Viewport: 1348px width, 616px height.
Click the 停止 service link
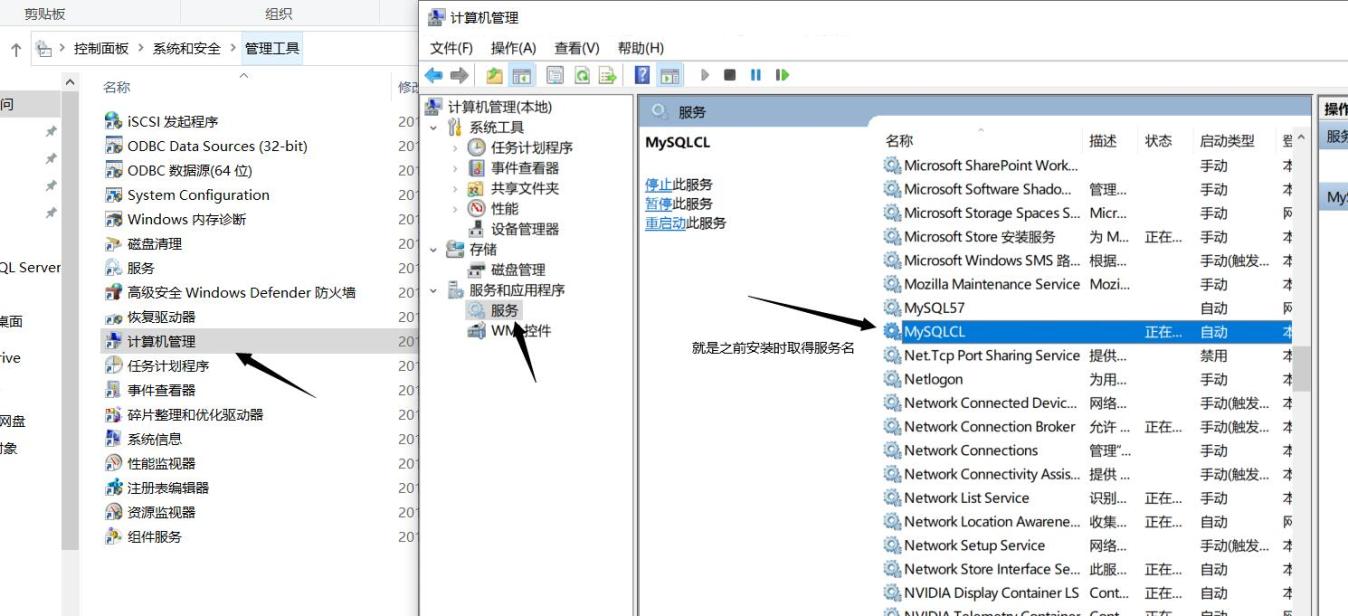pos(658,185)
